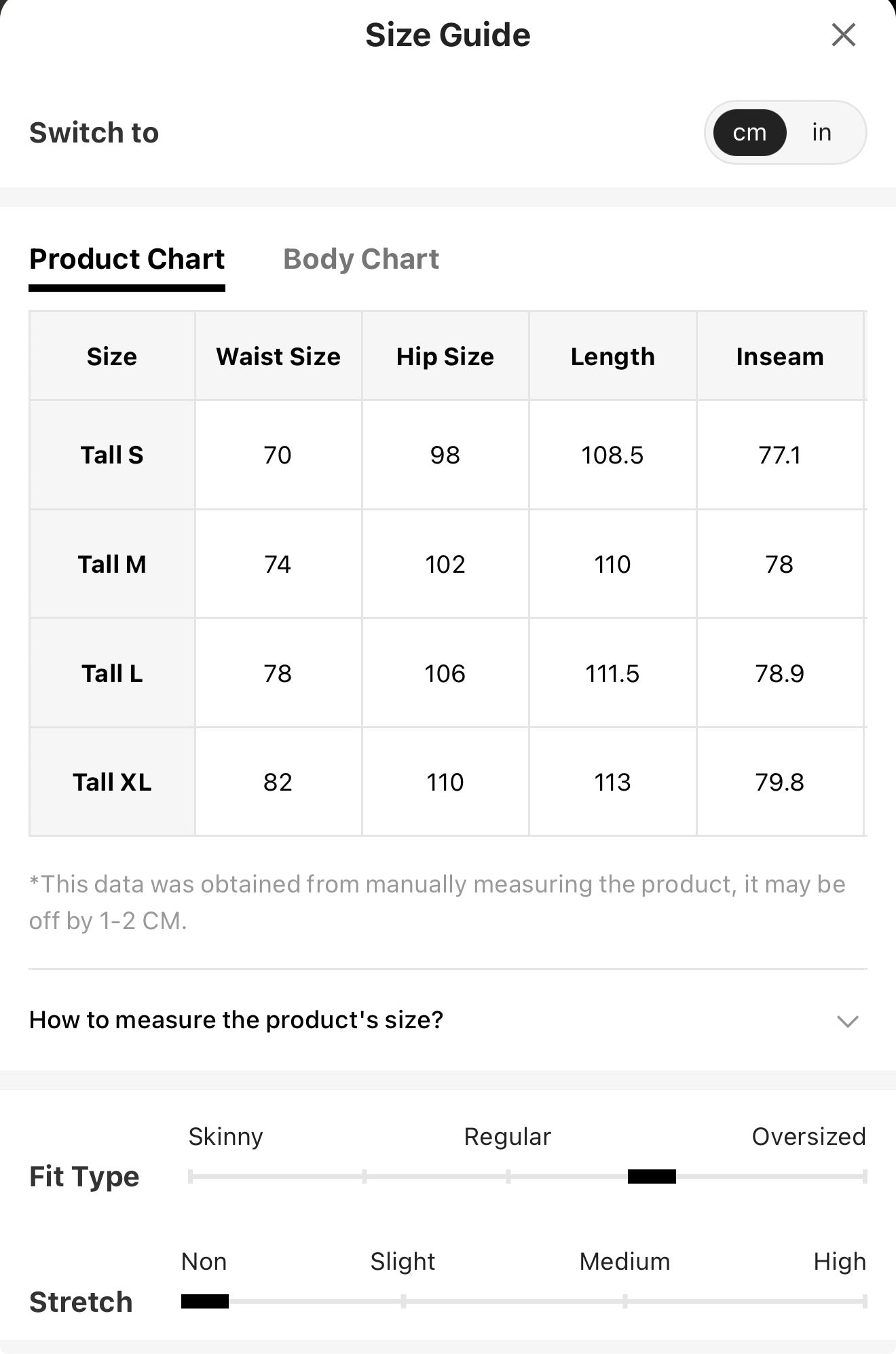This screenshot has width=896, height=1354.
Task: Select the Product Chart tab
Action: click(127, 259)
